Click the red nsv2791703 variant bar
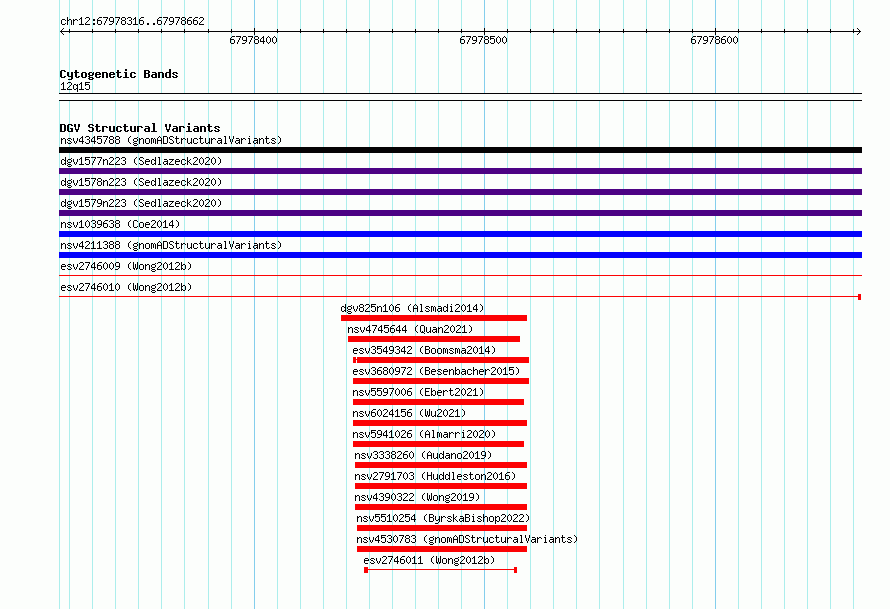Viewport: 890px width, 609px height. point(441,486)
